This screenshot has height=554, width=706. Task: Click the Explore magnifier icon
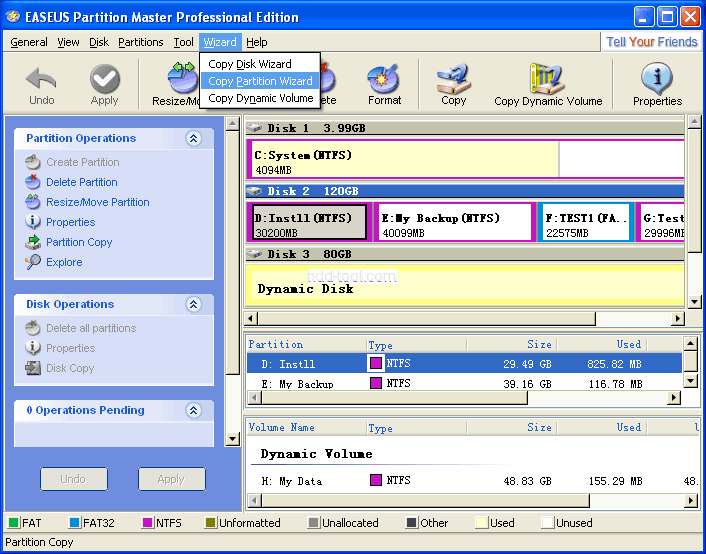pos(32,262)
